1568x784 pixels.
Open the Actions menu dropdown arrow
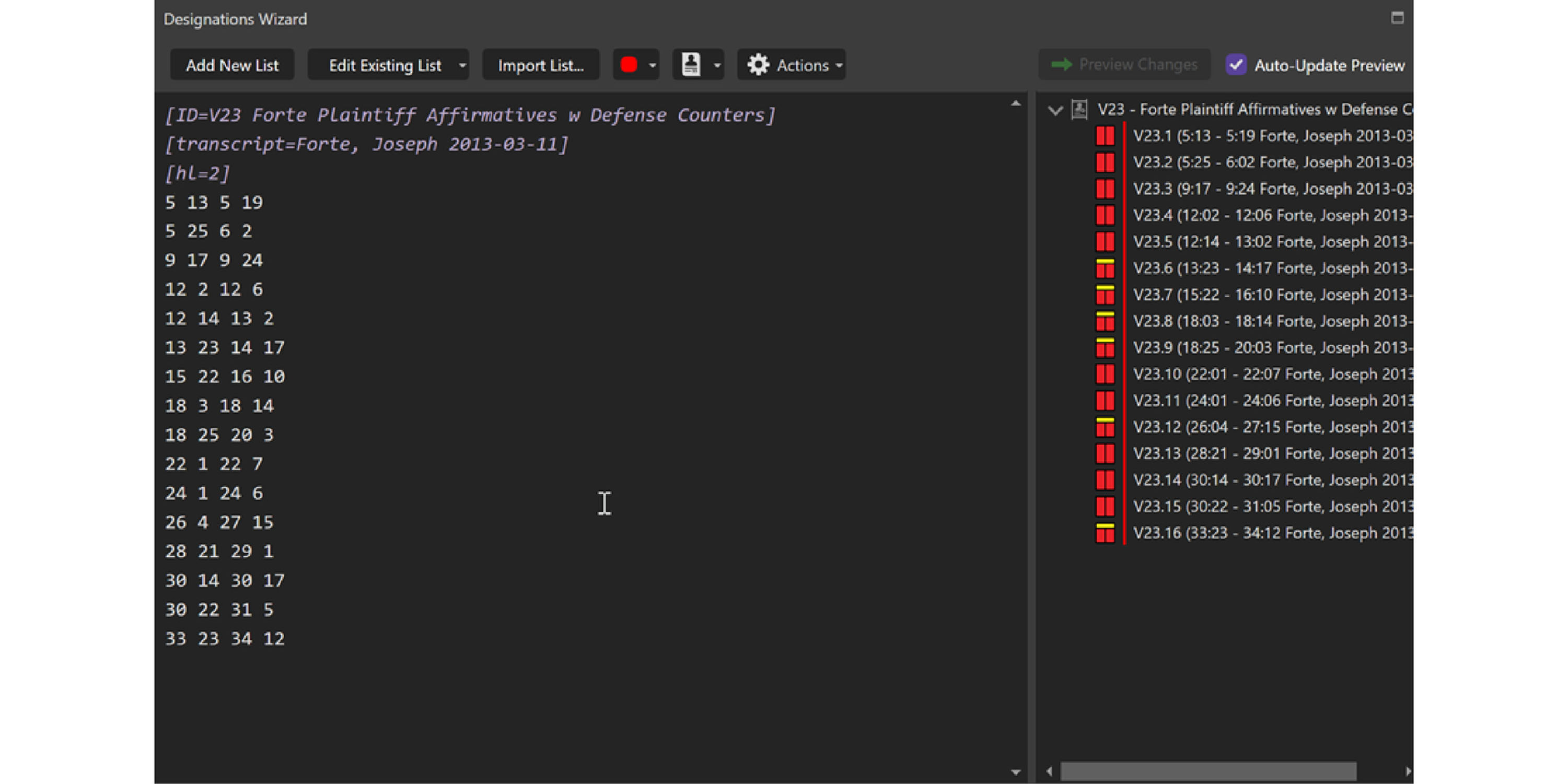(839, 65)
